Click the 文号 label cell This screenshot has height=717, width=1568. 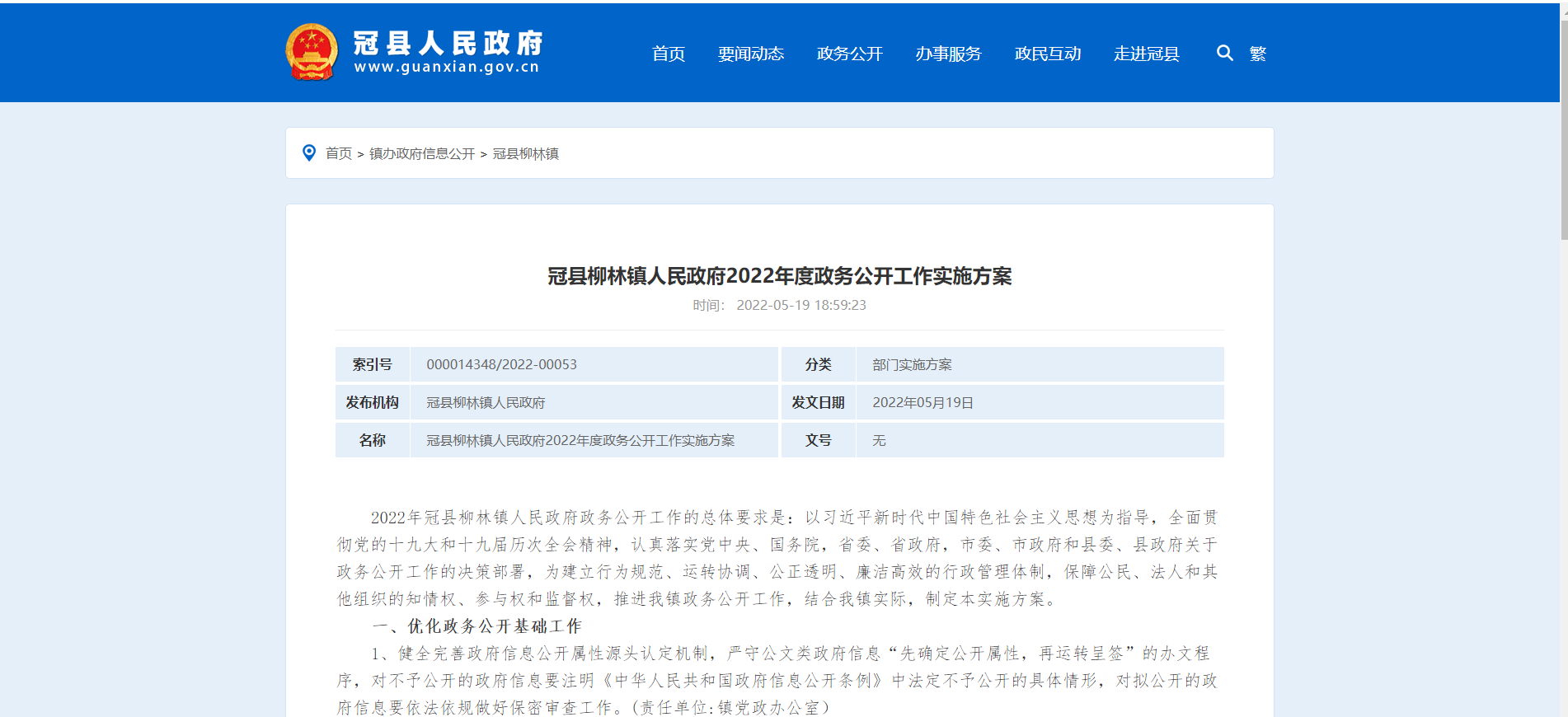pyautogui.click(x=819, y=440)
